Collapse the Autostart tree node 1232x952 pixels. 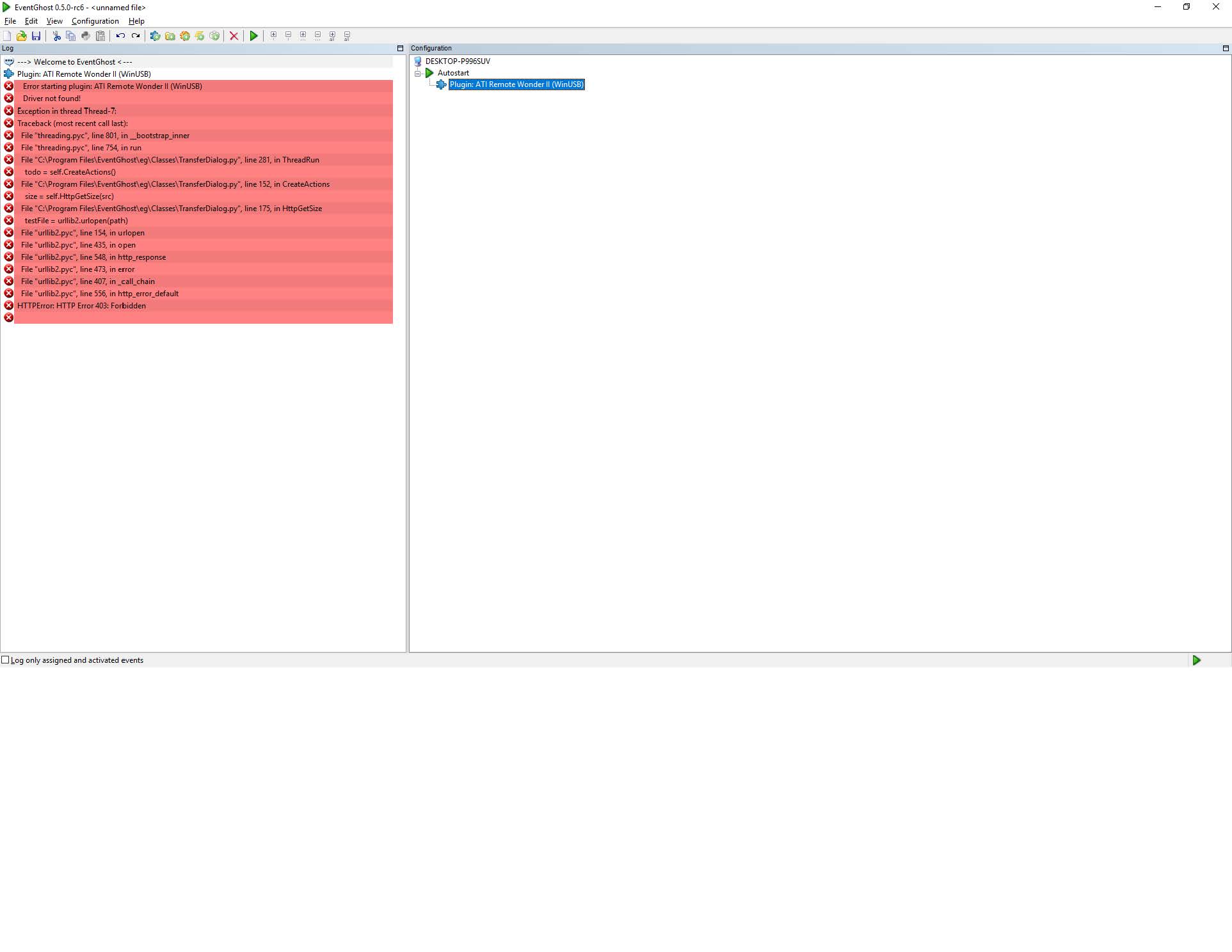click(x=417, y=74)
